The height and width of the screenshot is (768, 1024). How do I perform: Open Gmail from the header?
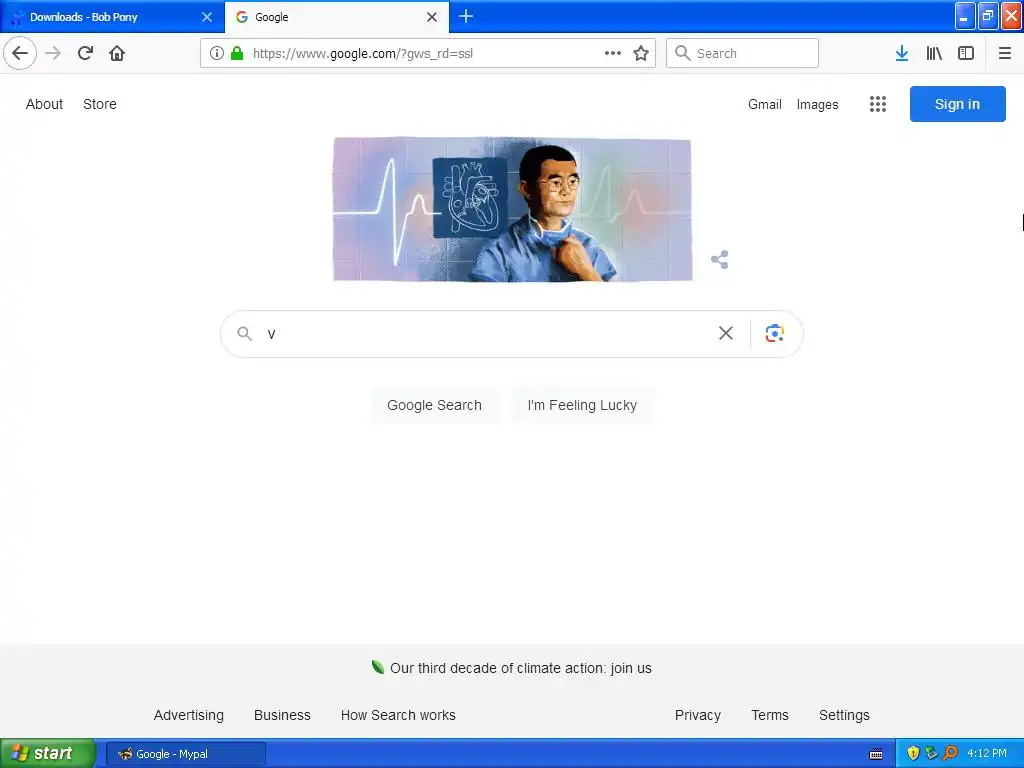pos(765,104)
